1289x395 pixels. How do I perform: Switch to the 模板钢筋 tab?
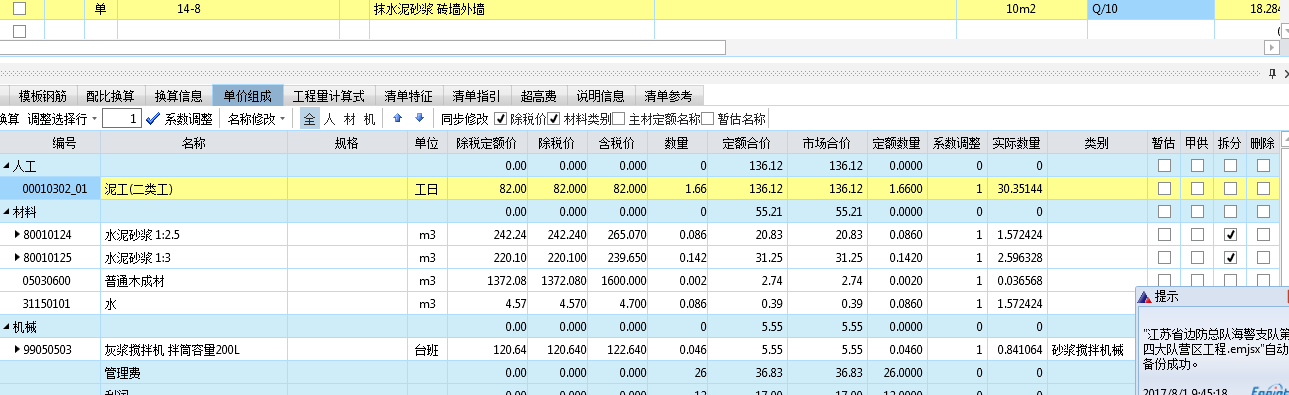click(42, 96)
